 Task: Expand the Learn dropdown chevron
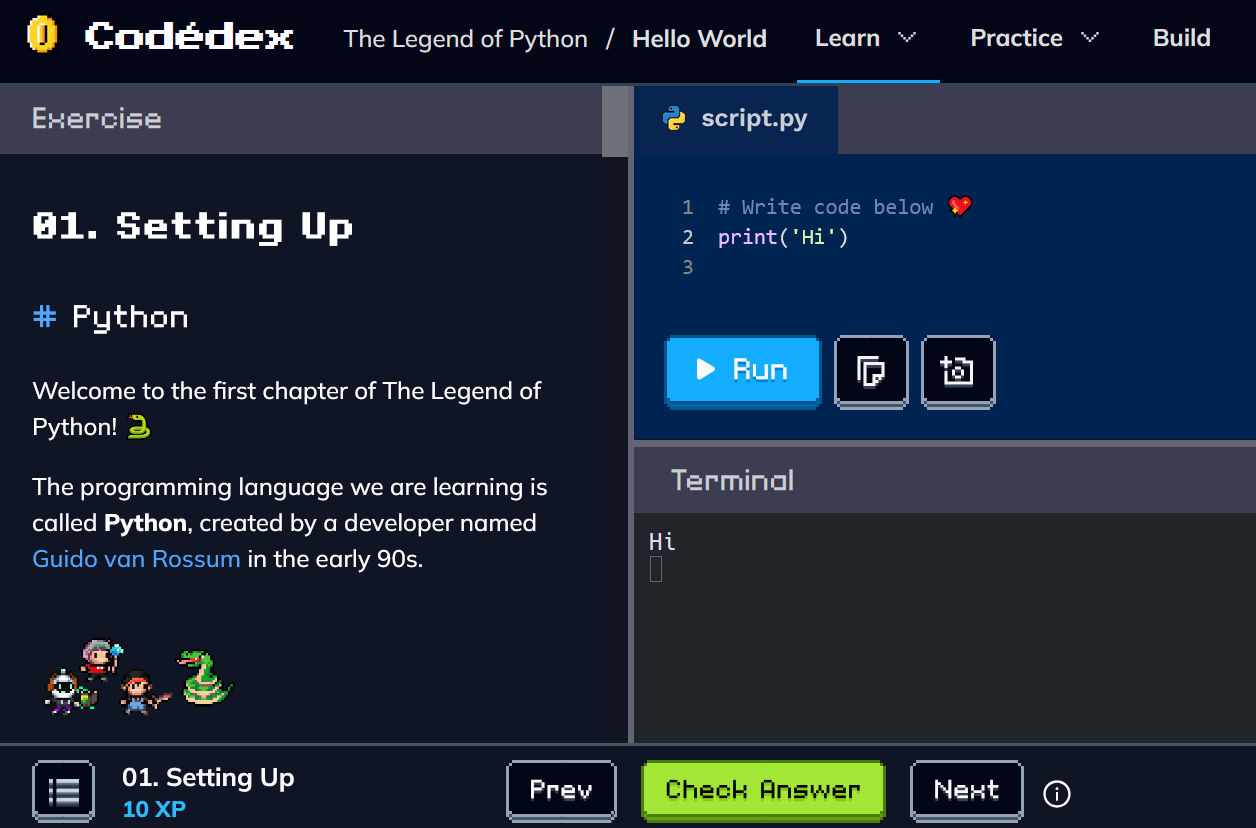[x=907, y=38]
